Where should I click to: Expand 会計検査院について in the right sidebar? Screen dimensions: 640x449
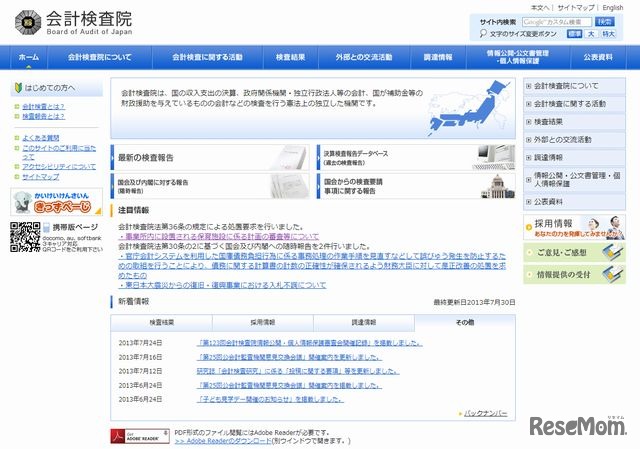tap(574, 86)
